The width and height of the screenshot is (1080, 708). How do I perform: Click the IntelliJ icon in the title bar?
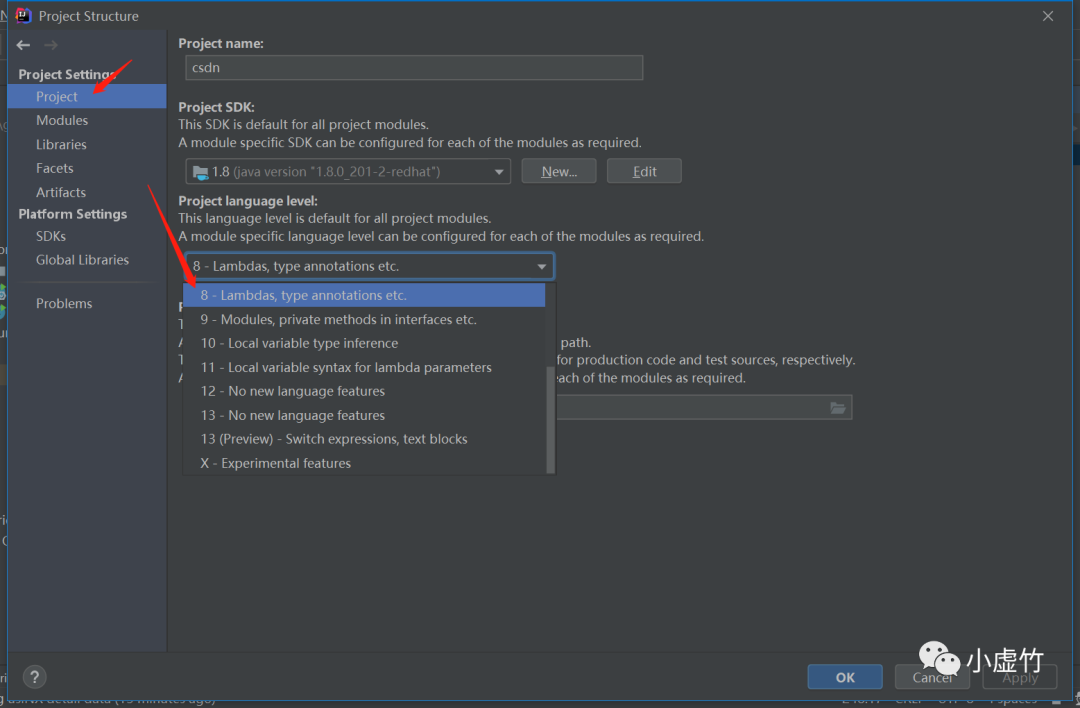tap(23, 16)
